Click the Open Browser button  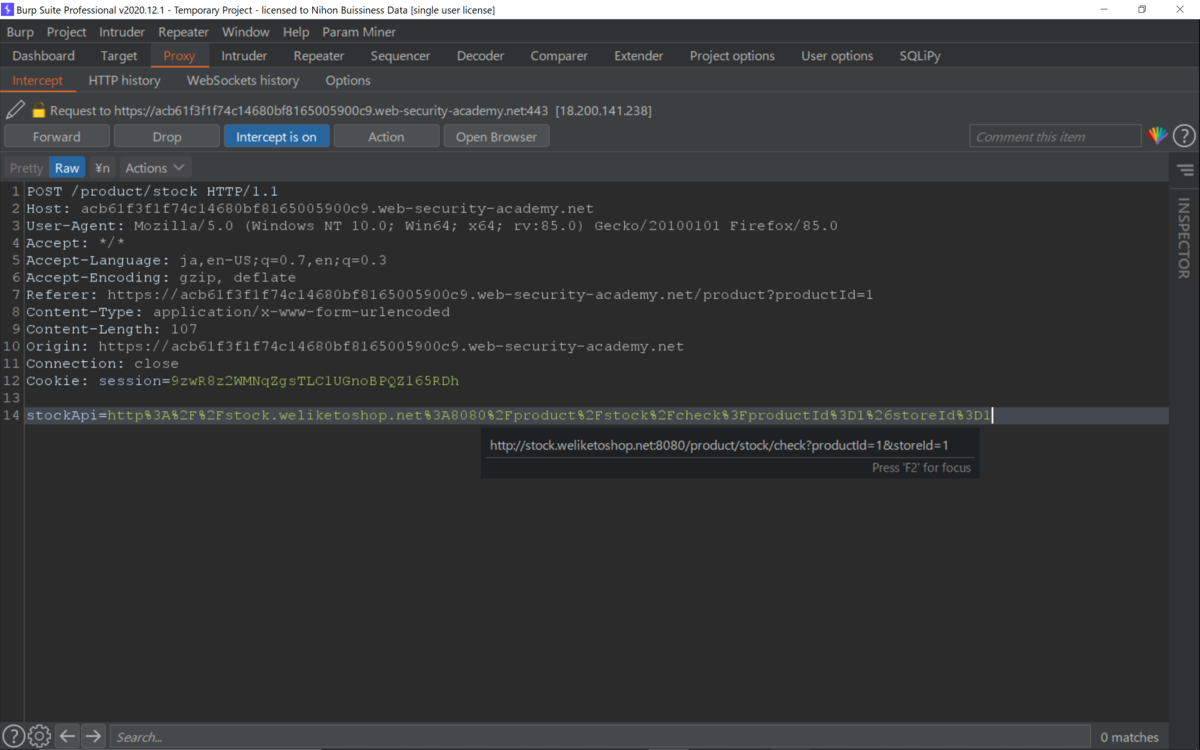(x=496, y=137)
